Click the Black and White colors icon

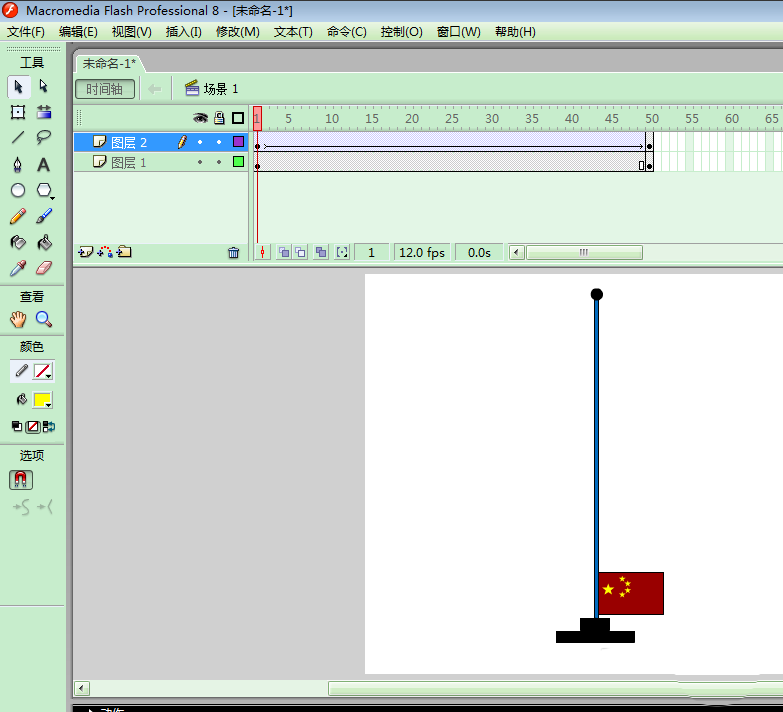coord(17,426)
